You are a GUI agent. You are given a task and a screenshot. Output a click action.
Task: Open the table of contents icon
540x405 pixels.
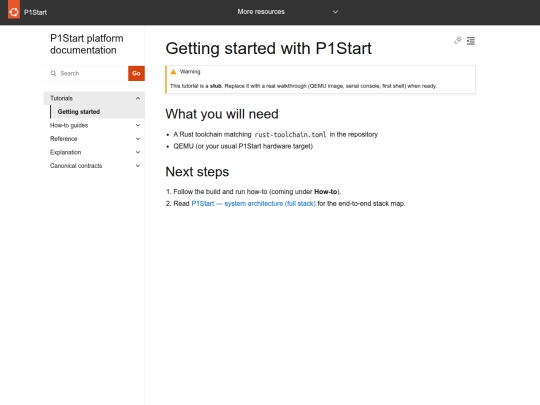(471, 41)
